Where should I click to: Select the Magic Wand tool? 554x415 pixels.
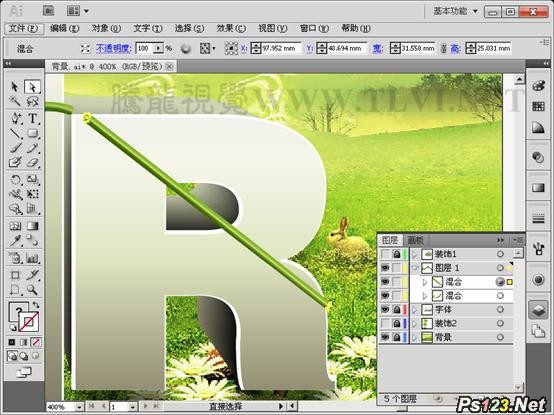[15, 102]
